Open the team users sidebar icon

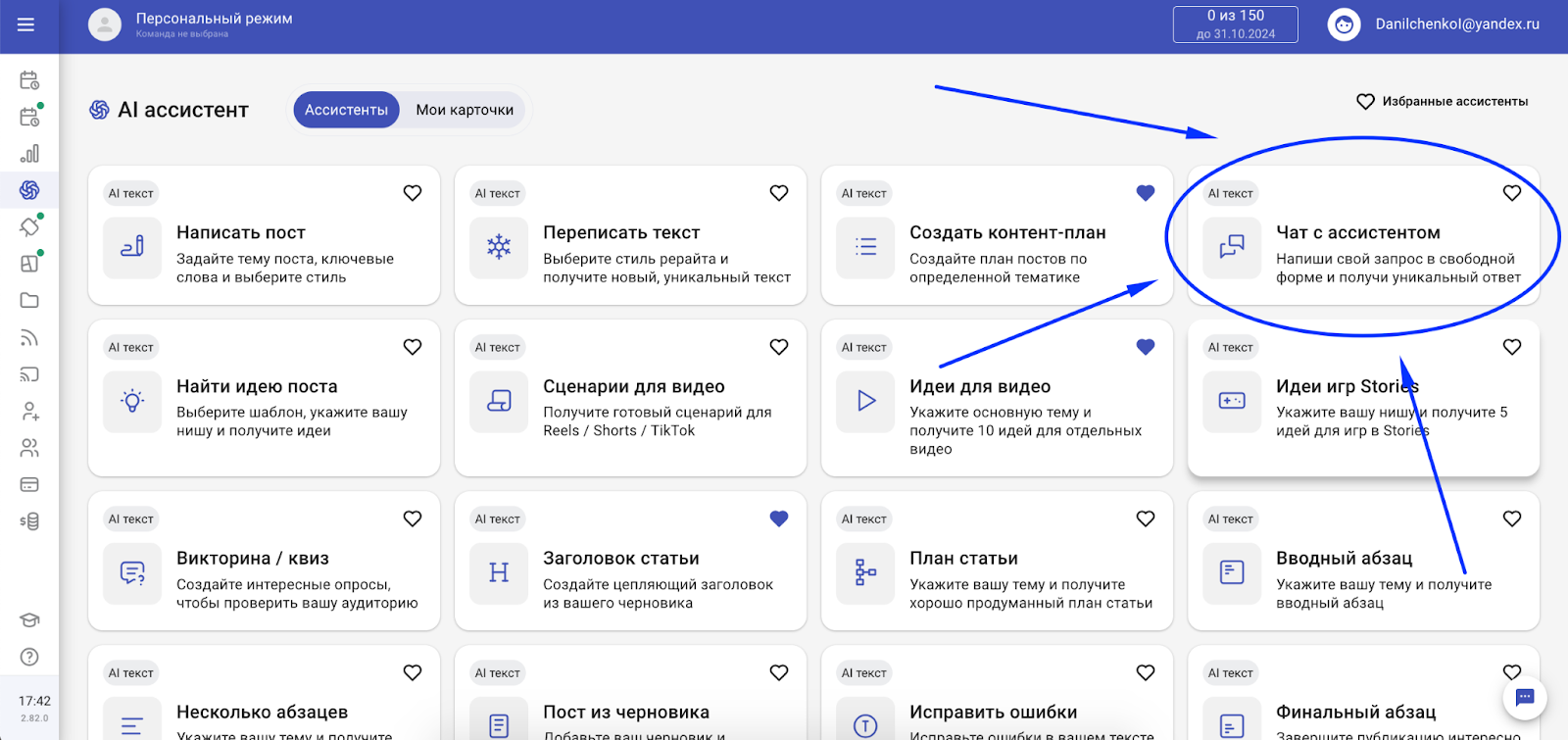point(29,448)
